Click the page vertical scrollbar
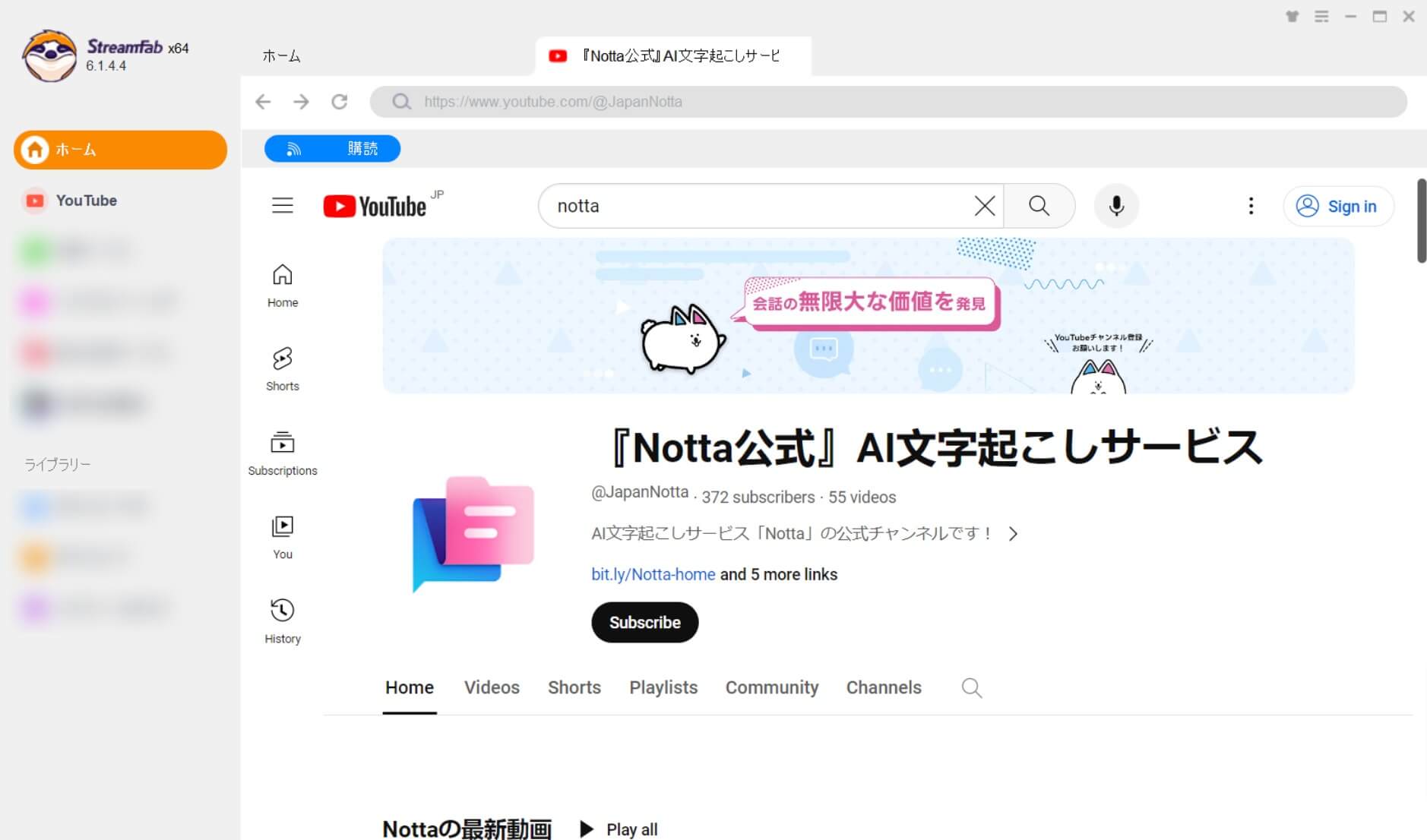The image size is (1427, 840). [1422, 221]
